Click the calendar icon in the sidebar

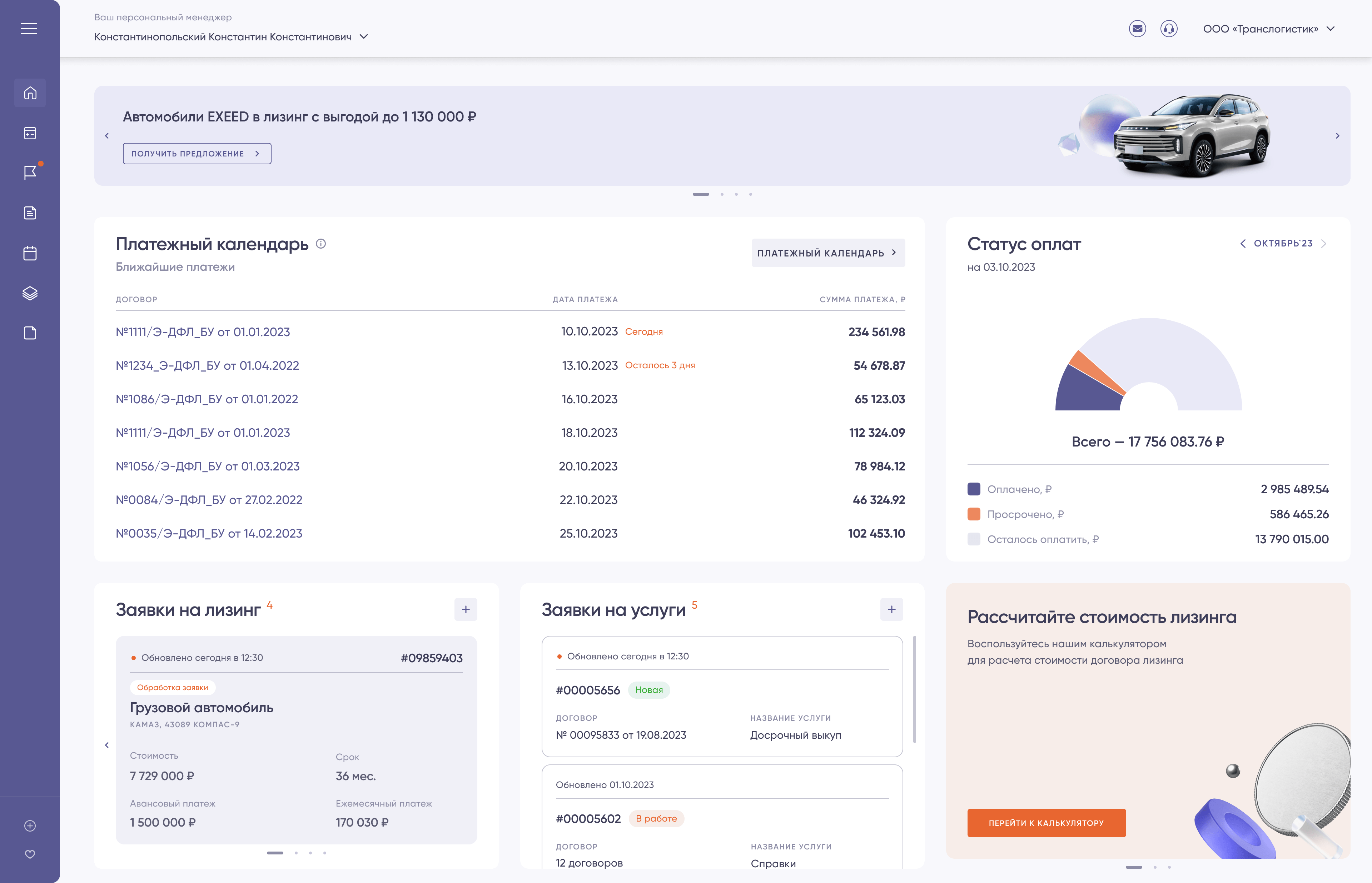pyautogui.click(x=30, y=253)
